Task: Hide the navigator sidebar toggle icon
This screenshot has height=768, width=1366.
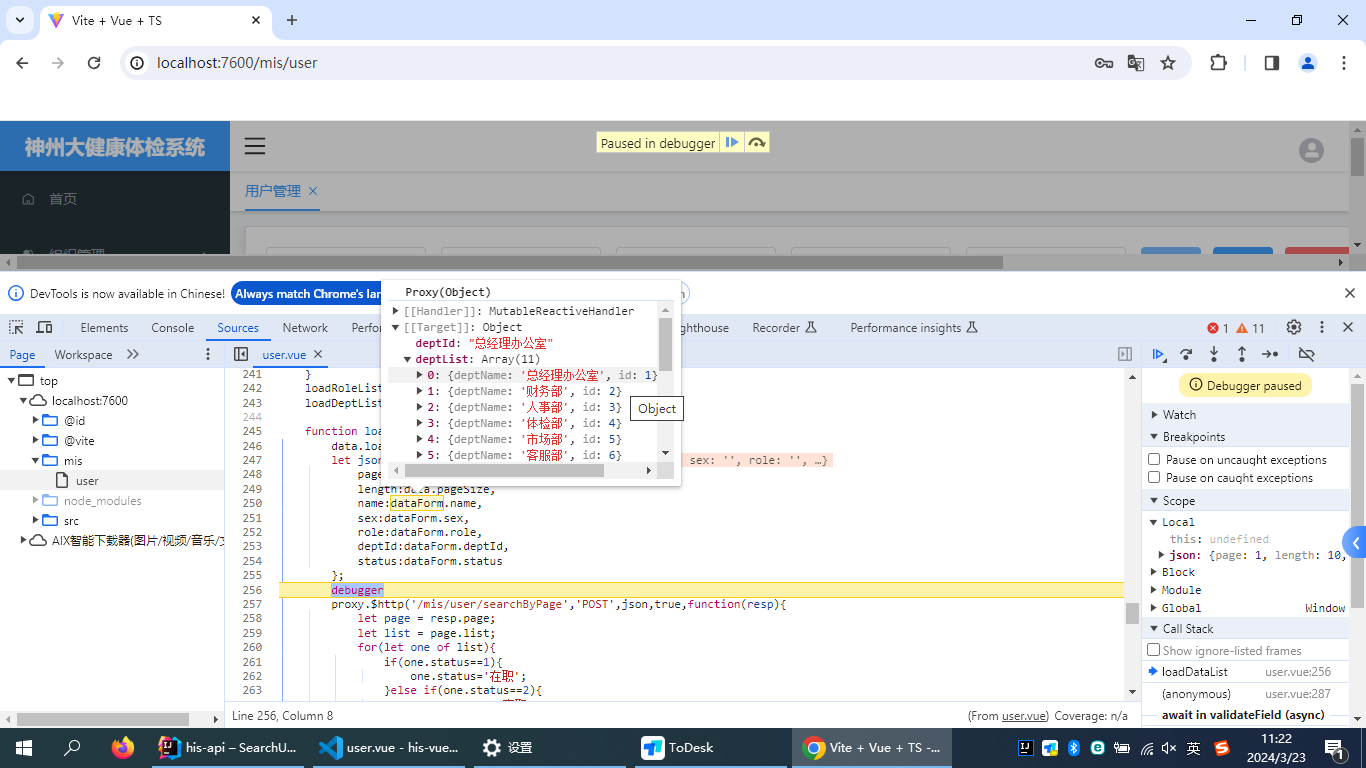Action: click(241, 354)
